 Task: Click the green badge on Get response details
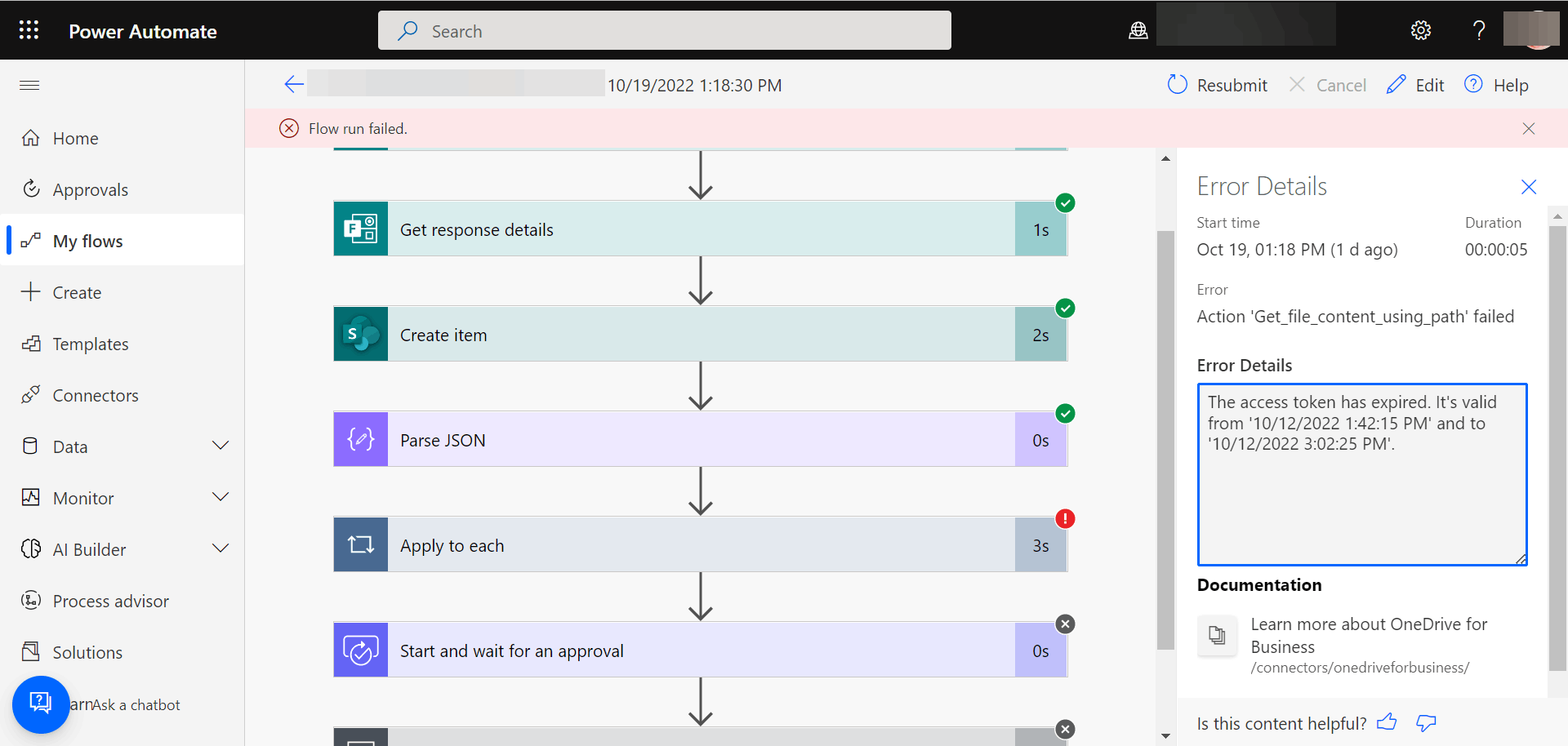point(1065,203)
